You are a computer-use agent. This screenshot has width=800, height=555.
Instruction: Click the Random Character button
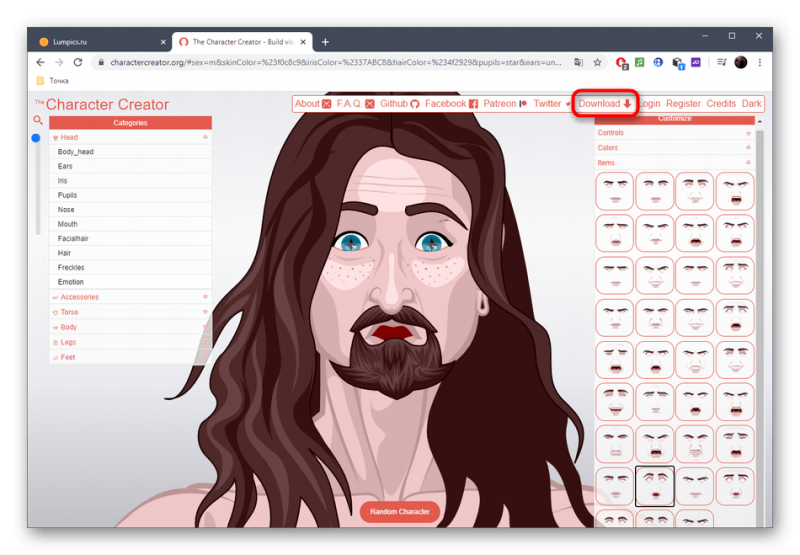pyautogui.click(x=399, y=512)
